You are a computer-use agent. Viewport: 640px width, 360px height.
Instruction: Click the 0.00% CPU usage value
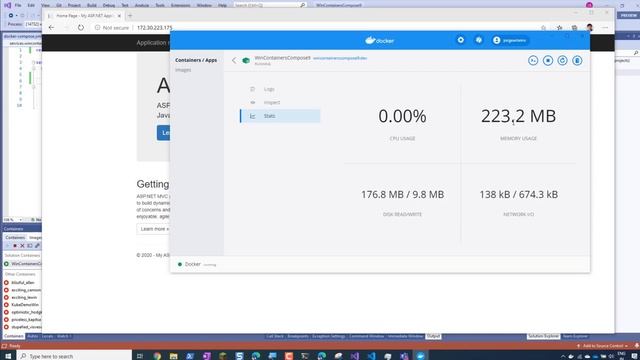coord(402,116)
